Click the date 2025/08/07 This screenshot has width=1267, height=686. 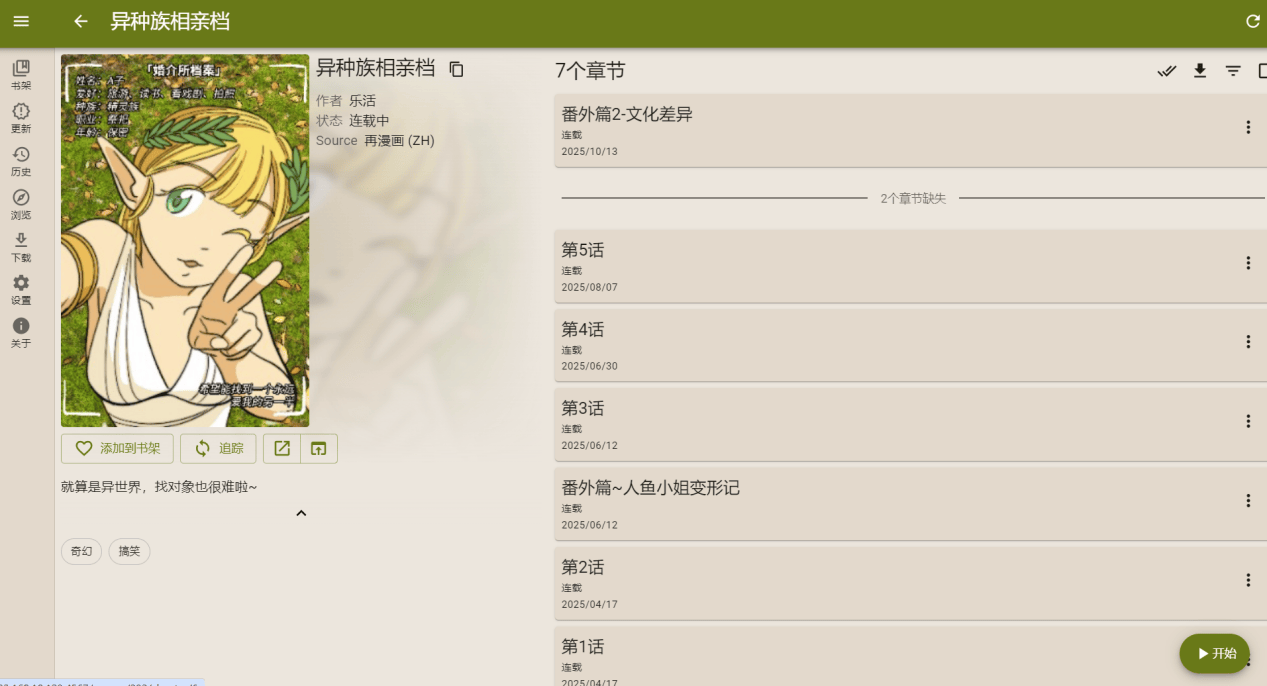point(589,288)
